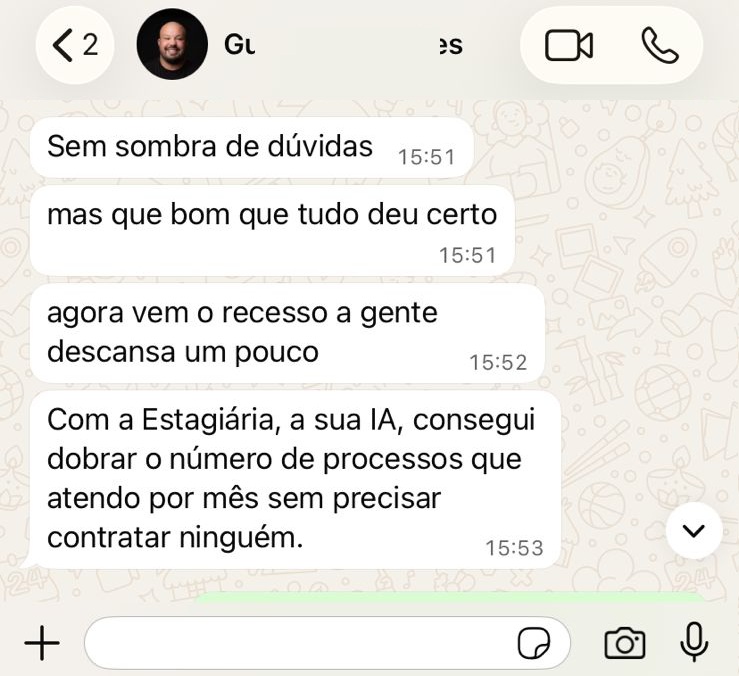Image resolution: width=739 pixels, height=676 pixels.
Task: Open contact info by tapping the name
Action: click(344, 45)
